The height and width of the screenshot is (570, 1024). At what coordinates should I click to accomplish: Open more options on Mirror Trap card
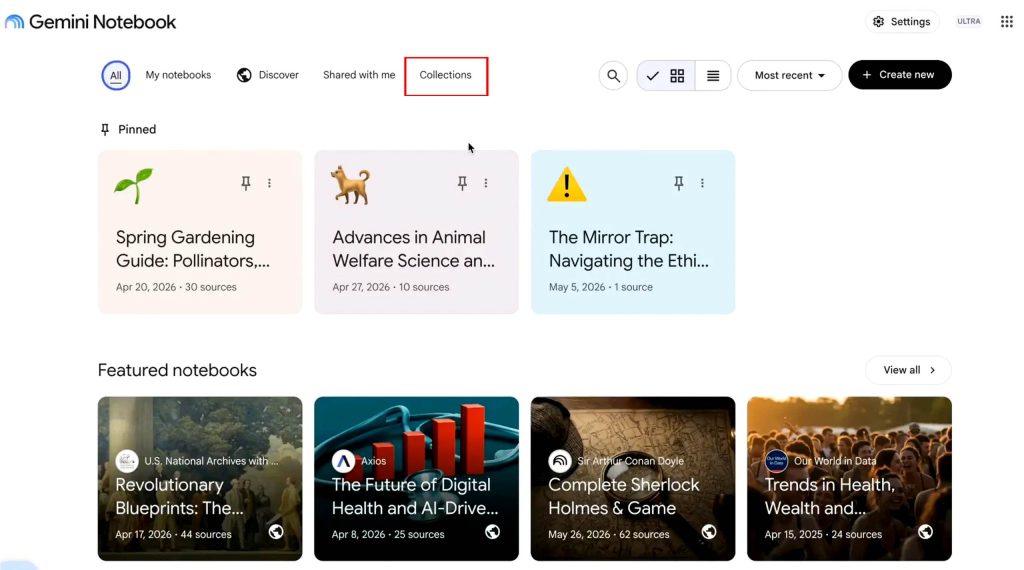(702, 183)
